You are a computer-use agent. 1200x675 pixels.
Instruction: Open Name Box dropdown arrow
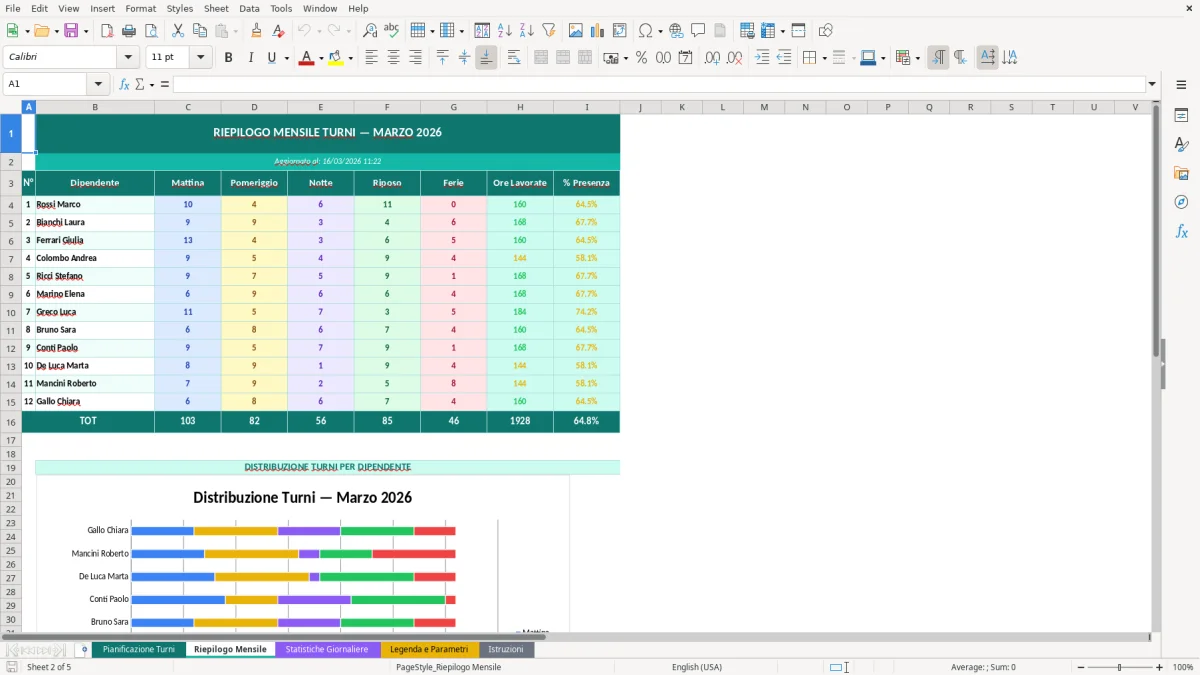click(98, 84)
